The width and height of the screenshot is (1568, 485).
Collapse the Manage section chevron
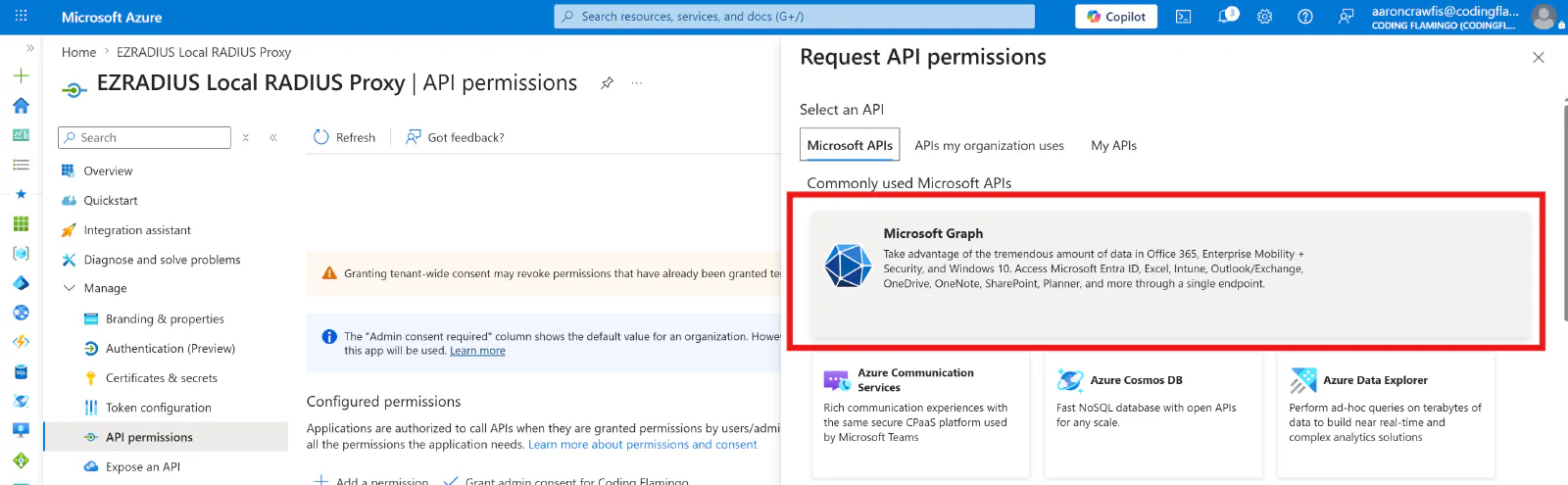[x=69, y=288]
